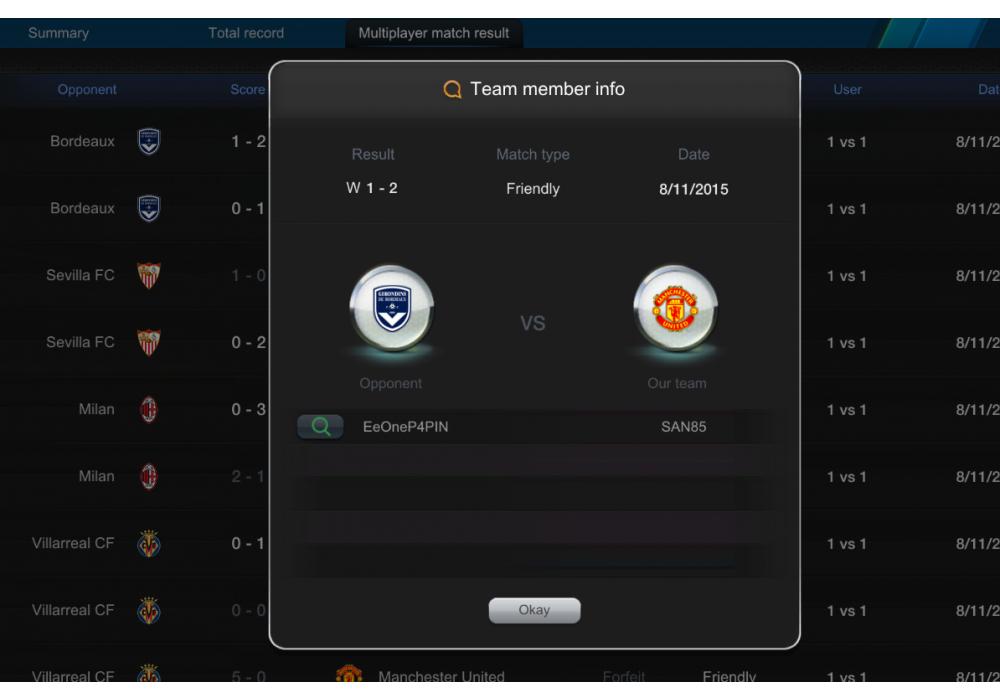Image resolution: width=1000 pixels, height=700 pixels.
Task: Select the opponent player name EeOneP4PIN
Action: click(406, 427)
